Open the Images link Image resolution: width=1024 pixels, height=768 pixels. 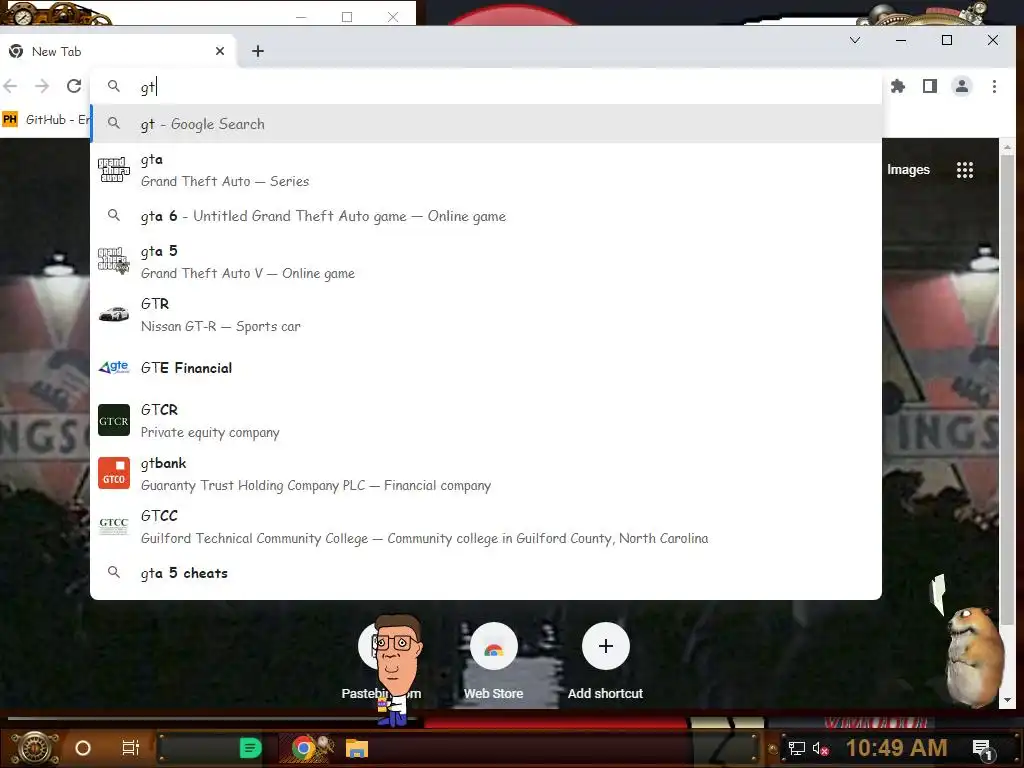908,170
